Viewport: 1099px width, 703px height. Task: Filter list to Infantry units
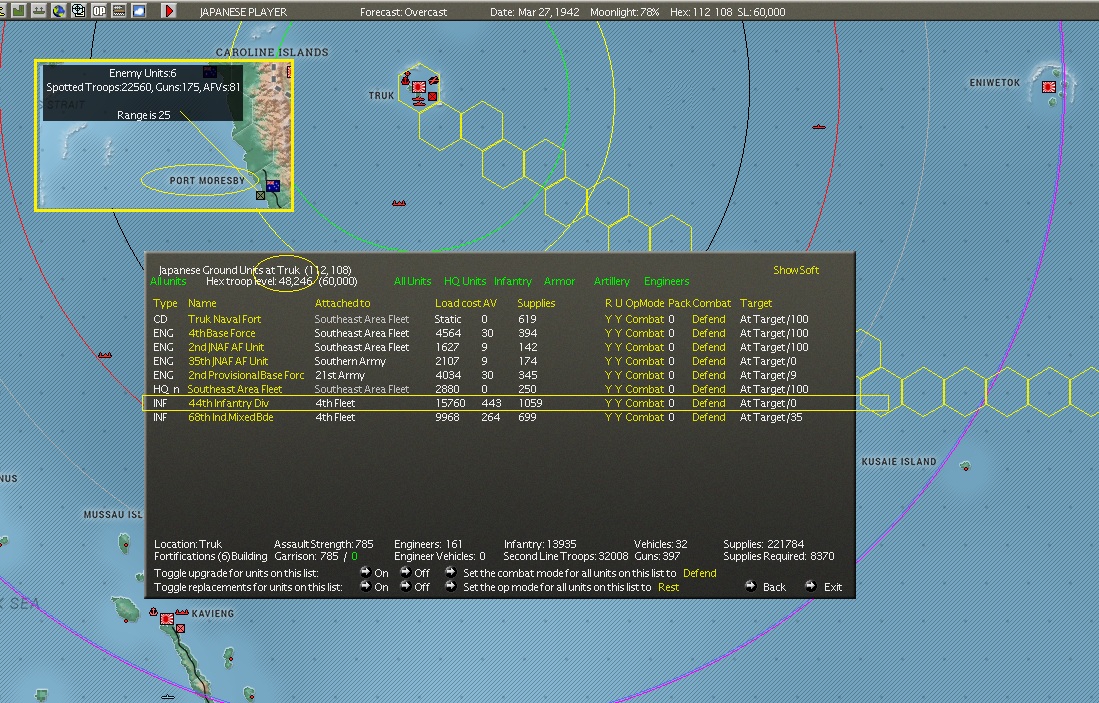(512, 281)
